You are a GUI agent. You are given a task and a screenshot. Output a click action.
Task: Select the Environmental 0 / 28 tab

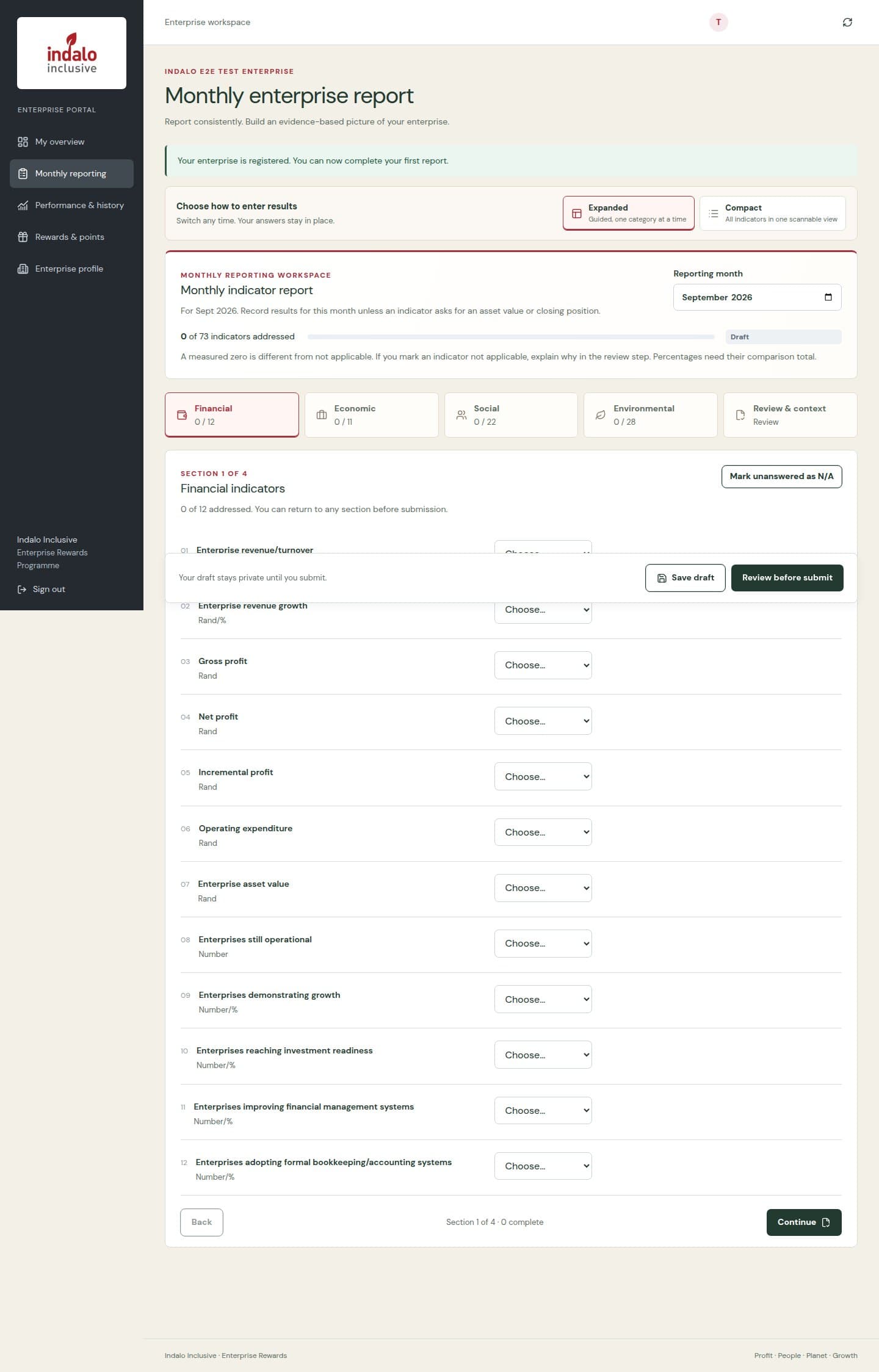tap(650, 415)
